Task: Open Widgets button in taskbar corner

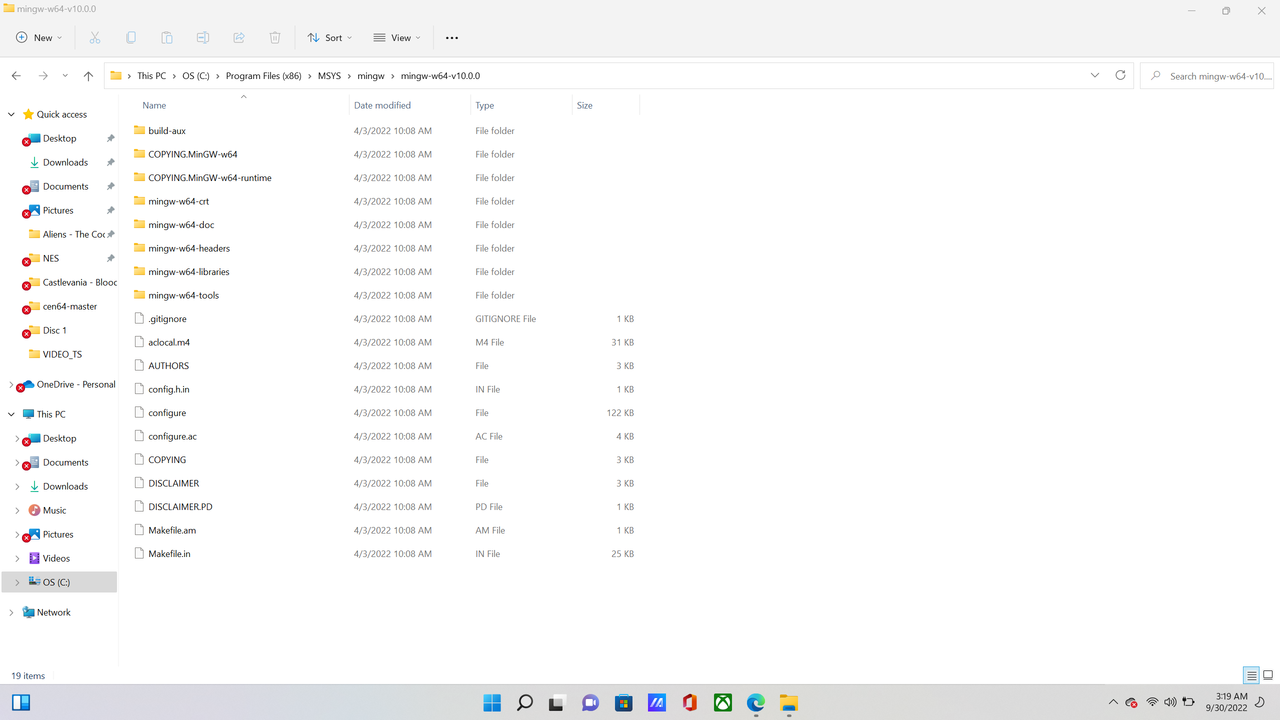Action: (x=20, y=703)
